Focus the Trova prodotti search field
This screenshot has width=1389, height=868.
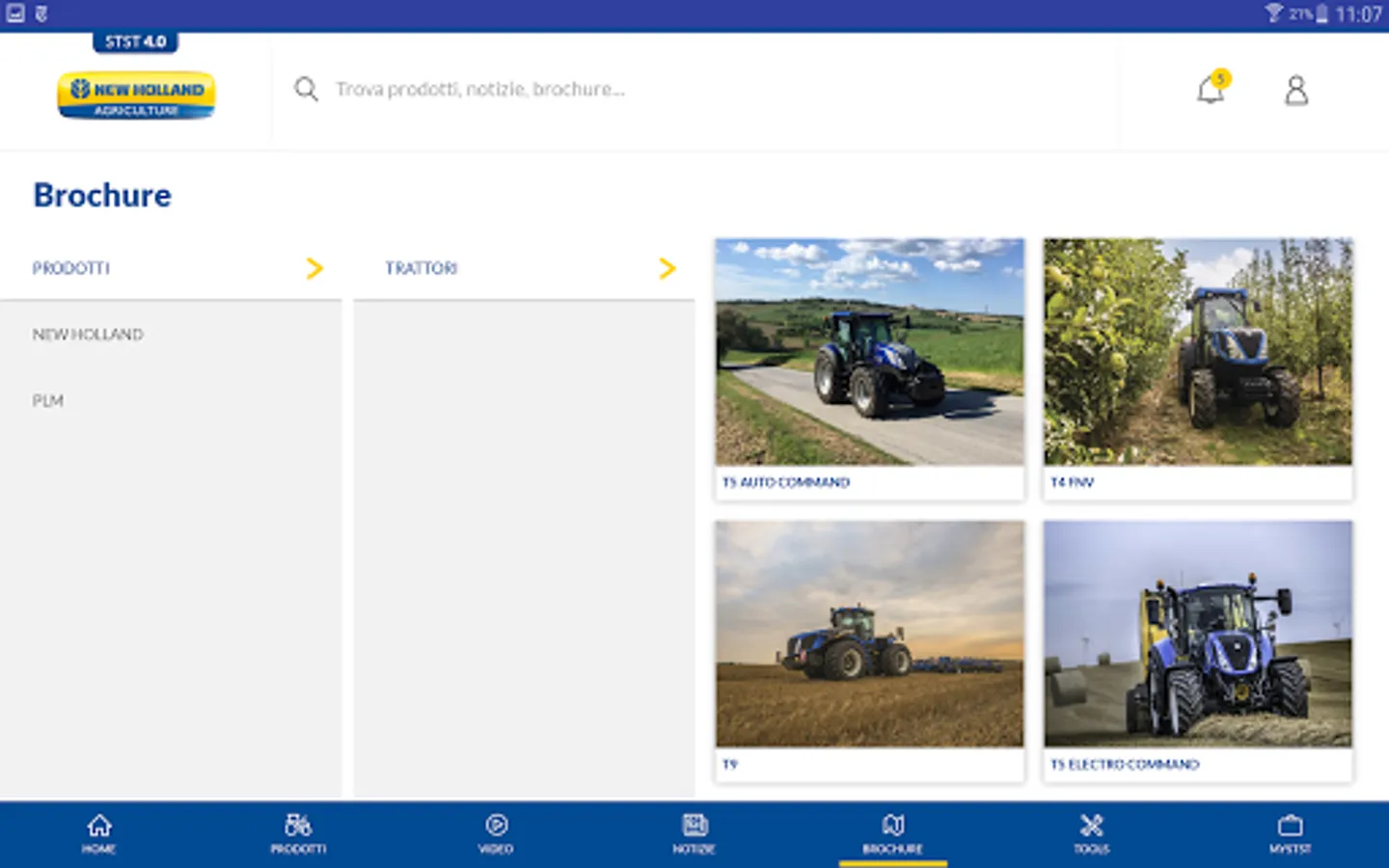694,90
